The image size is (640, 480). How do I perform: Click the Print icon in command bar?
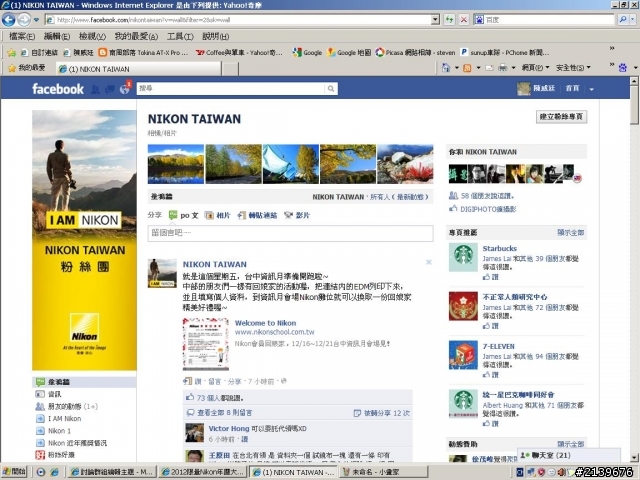point(502,68)
